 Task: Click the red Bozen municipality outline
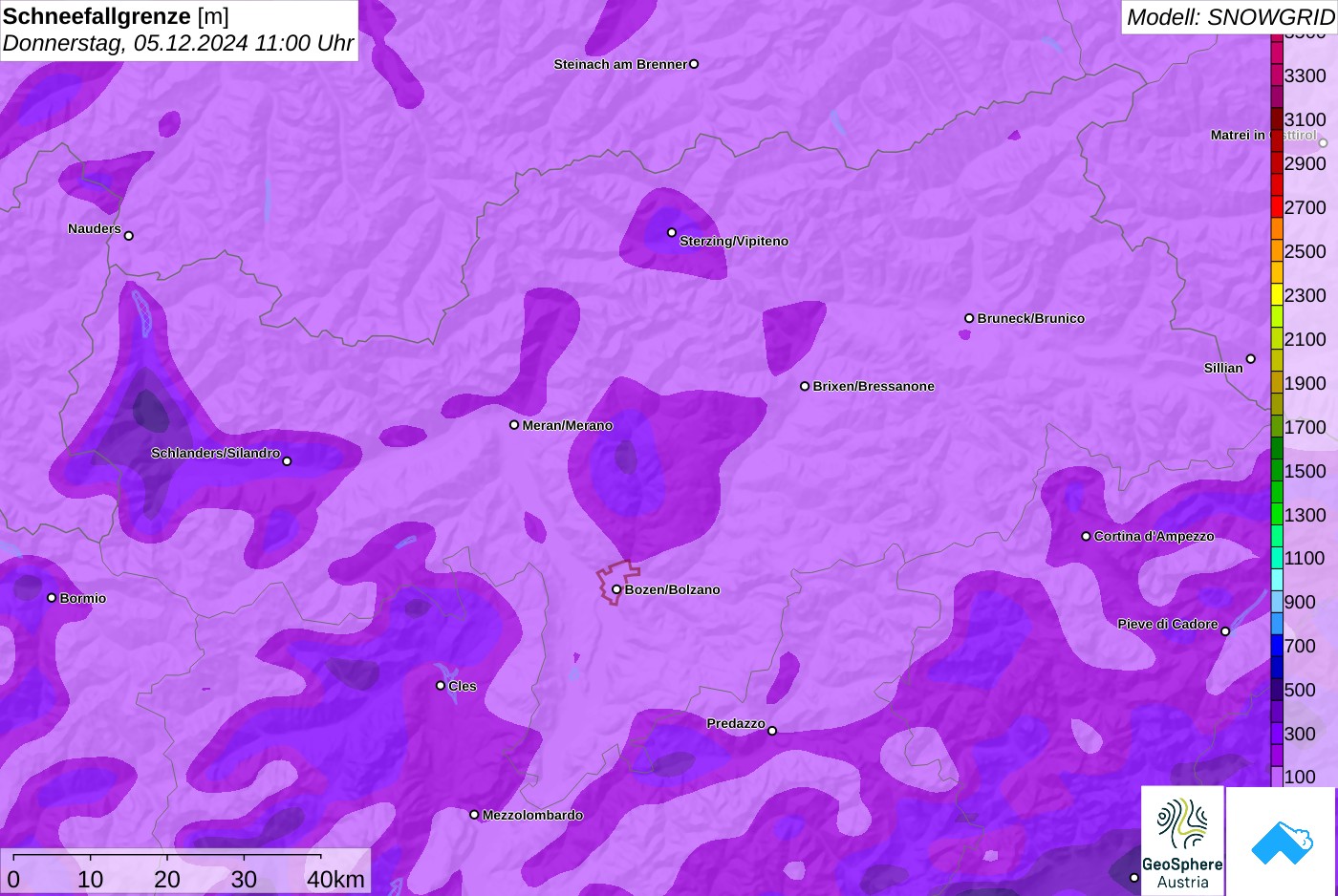click(616, 581)
